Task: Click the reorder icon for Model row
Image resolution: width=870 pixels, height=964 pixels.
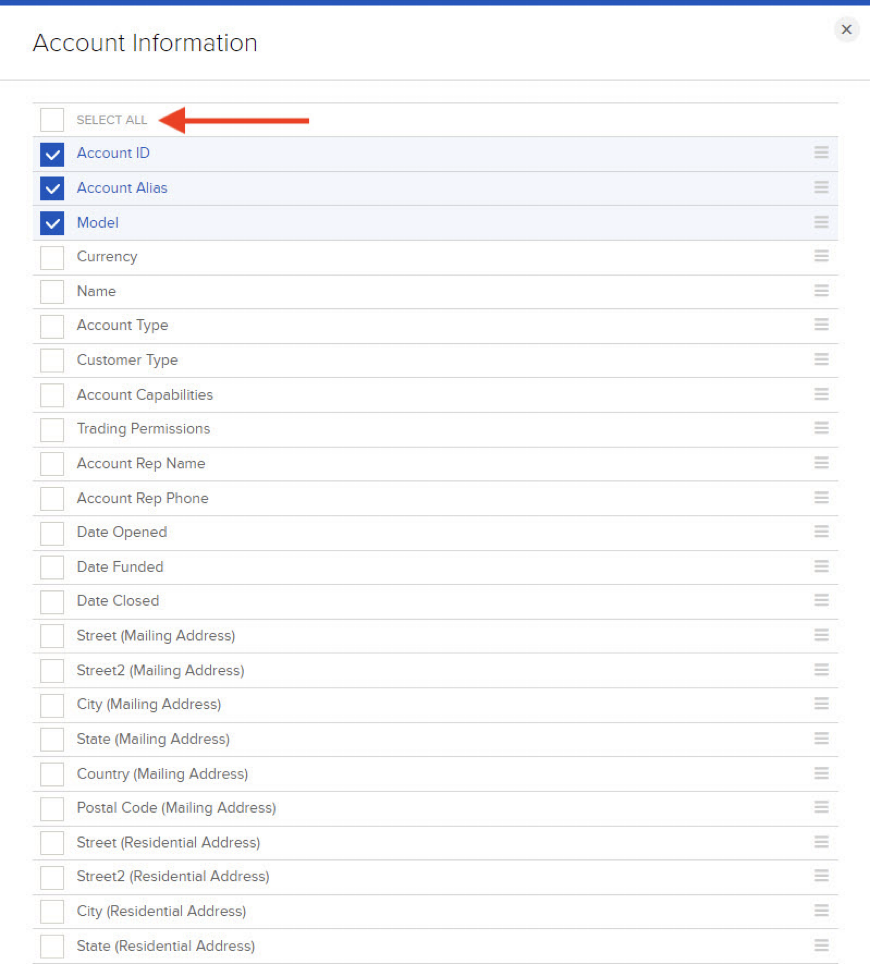Action: coord(821,222)
